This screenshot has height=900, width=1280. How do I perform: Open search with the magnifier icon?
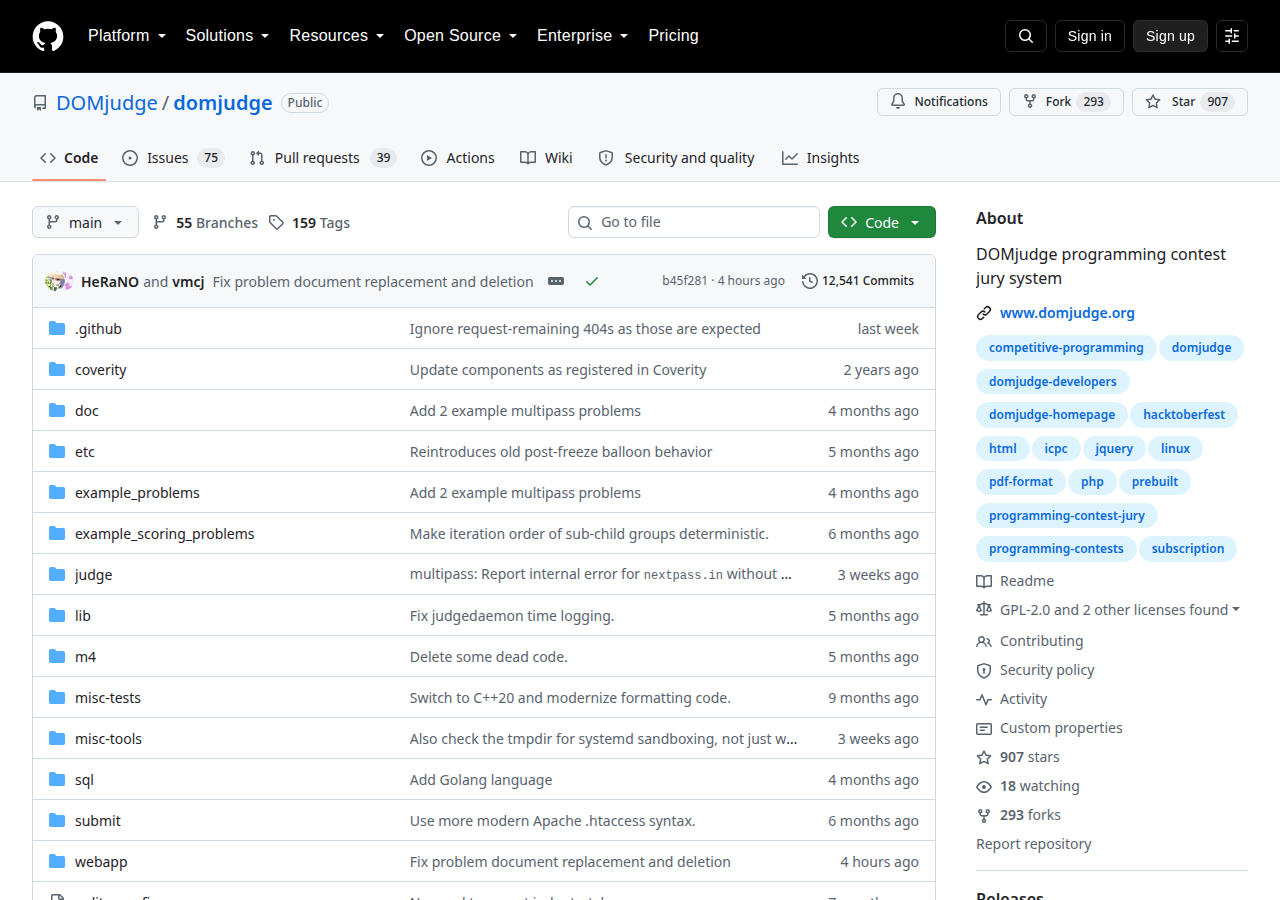click(x=1026, y=36)
